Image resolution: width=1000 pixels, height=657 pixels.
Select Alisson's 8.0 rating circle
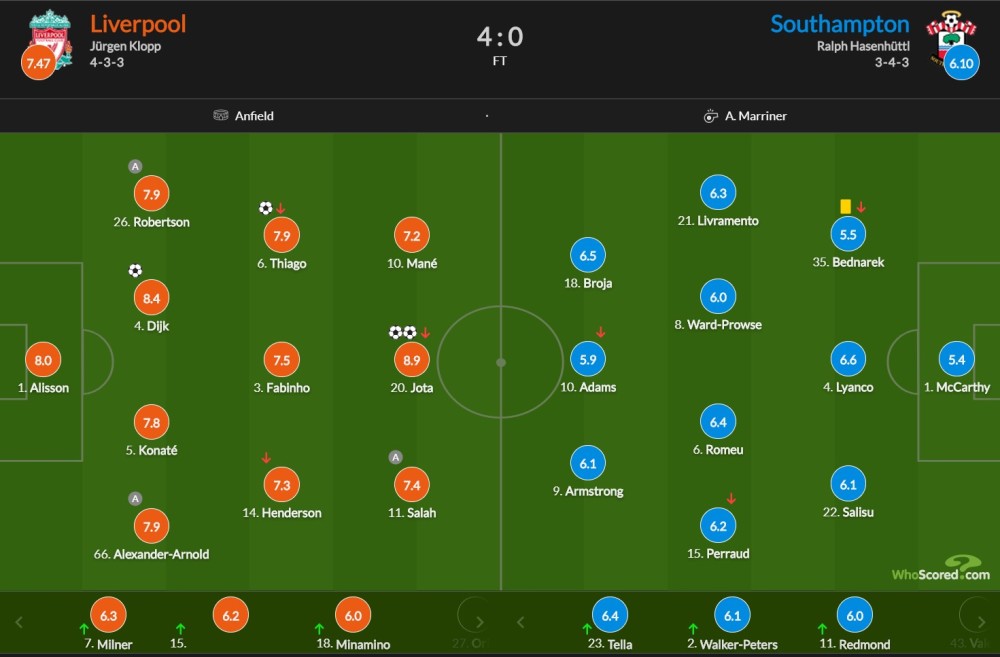click(x=43, y=360)
